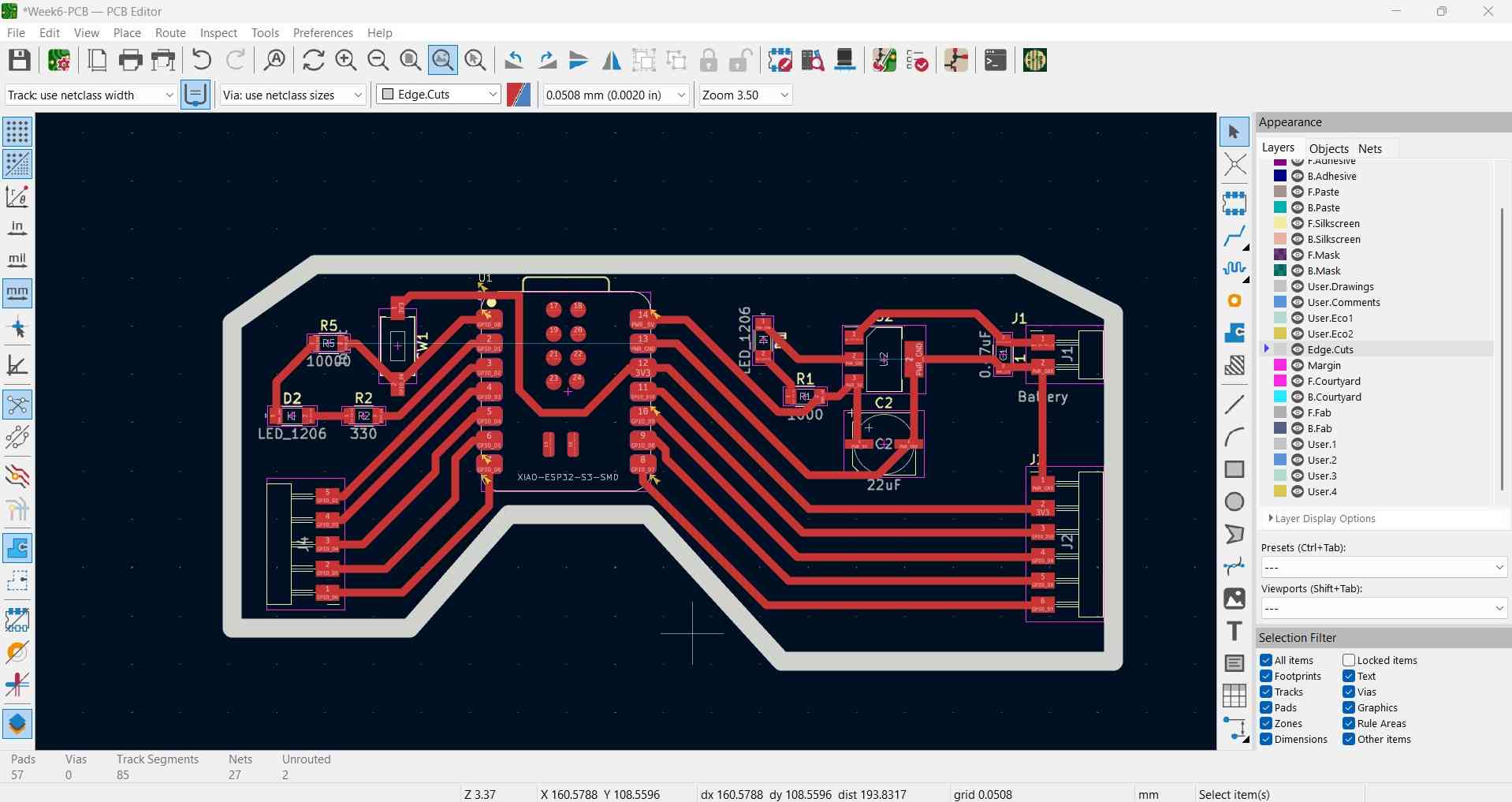Select the Route Tracks tool
Viewport: 1512px width, 802px height.
point(1235,235)
